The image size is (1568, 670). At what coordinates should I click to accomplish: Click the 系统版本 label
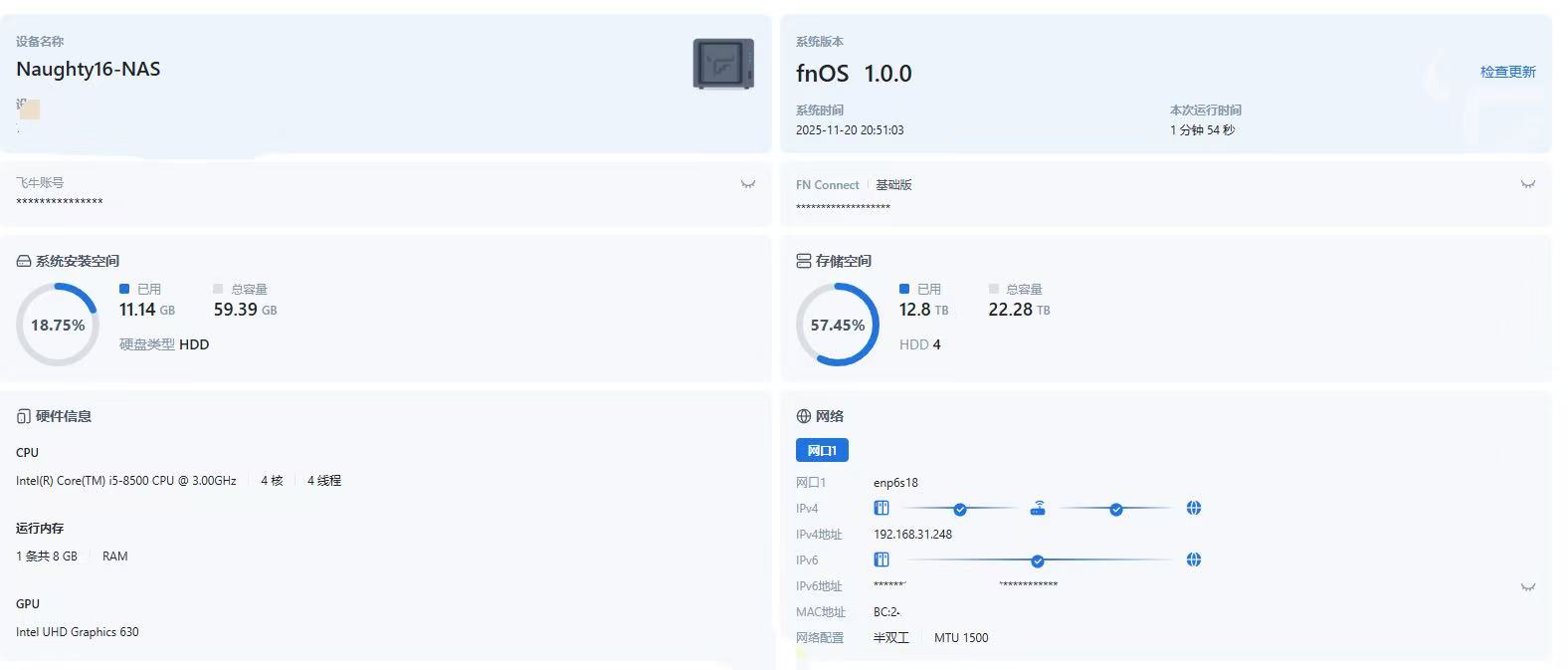point(820,42)
